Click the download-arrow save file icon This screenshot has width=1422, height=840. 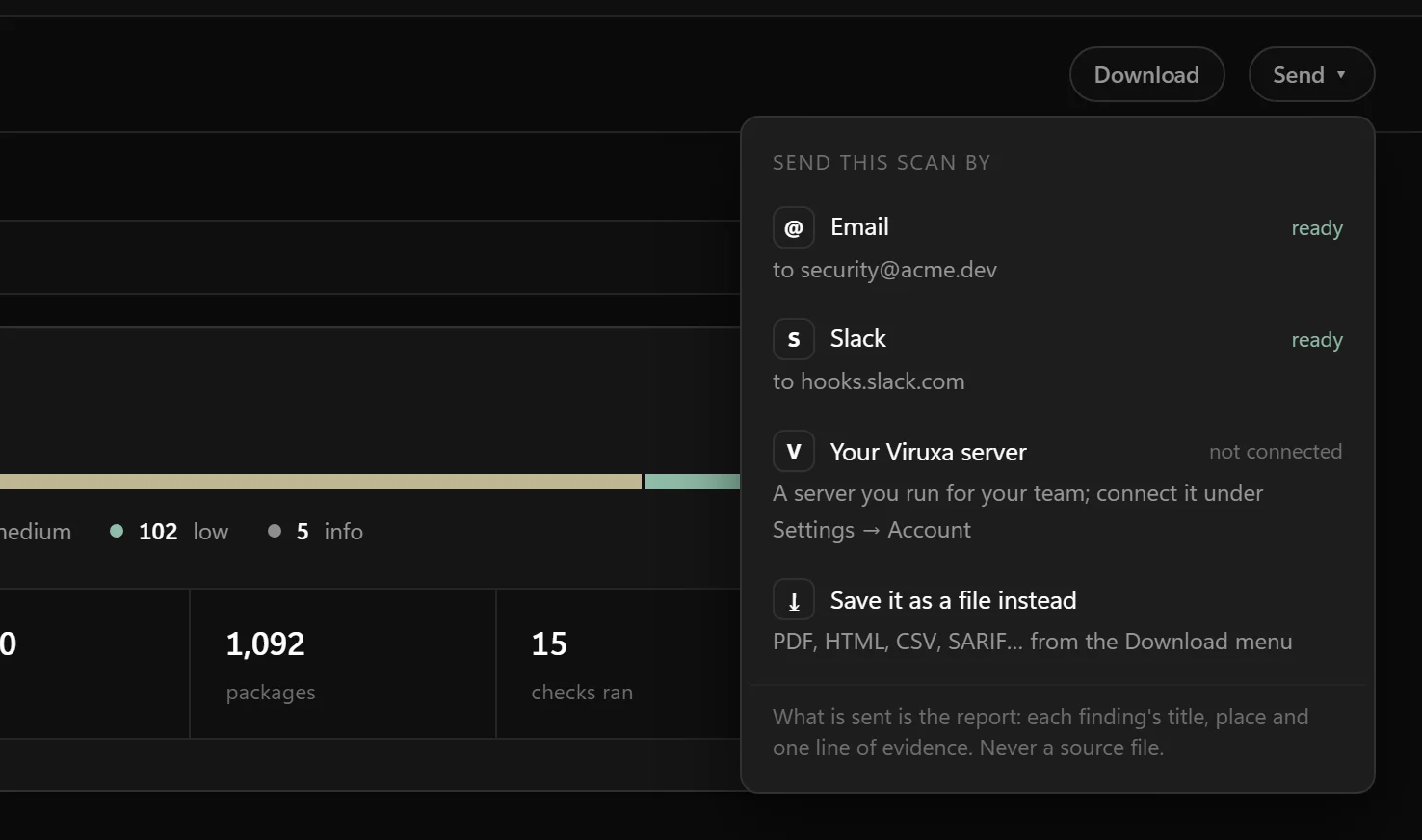tap(794, 599)
